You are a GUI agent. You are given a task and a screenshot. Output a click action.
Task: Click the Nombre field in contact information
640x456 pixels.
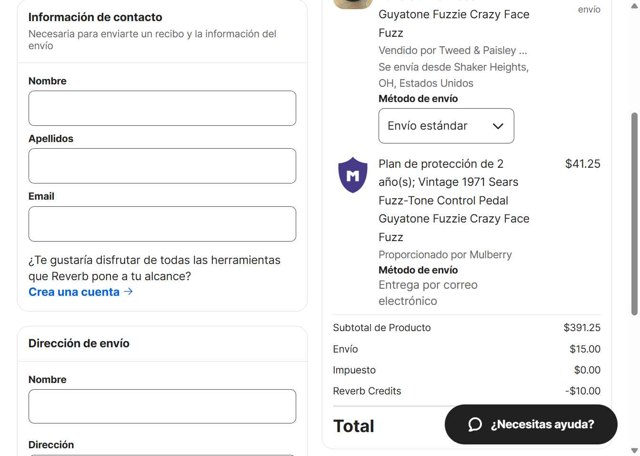[x=162, y=108]
